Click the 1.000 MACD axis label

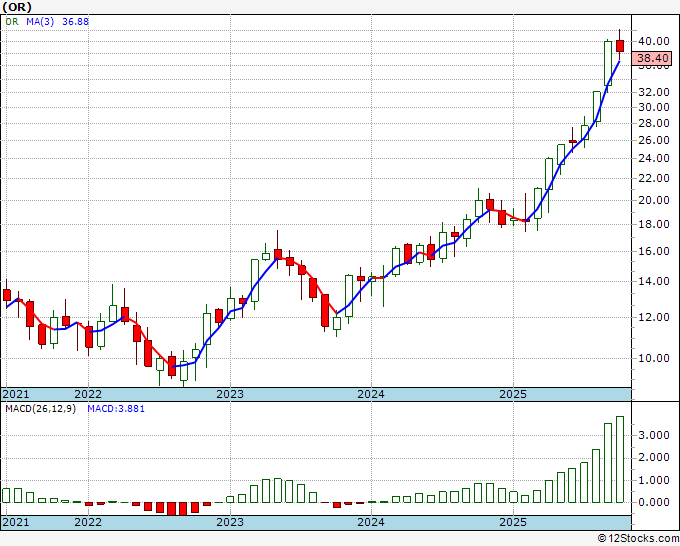click(653, 481)
